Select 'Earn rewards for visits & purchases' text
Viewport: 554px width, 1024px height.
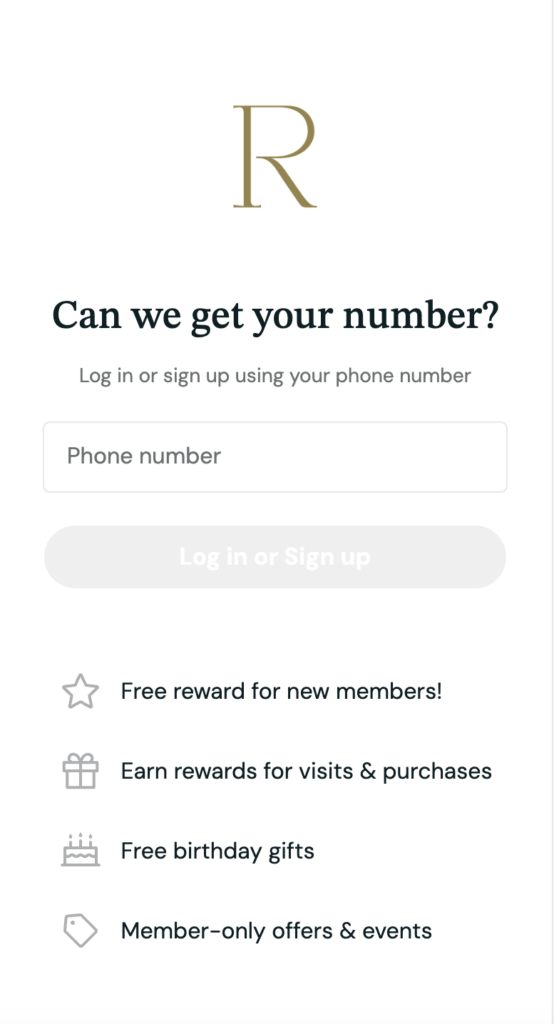[306, 771]
